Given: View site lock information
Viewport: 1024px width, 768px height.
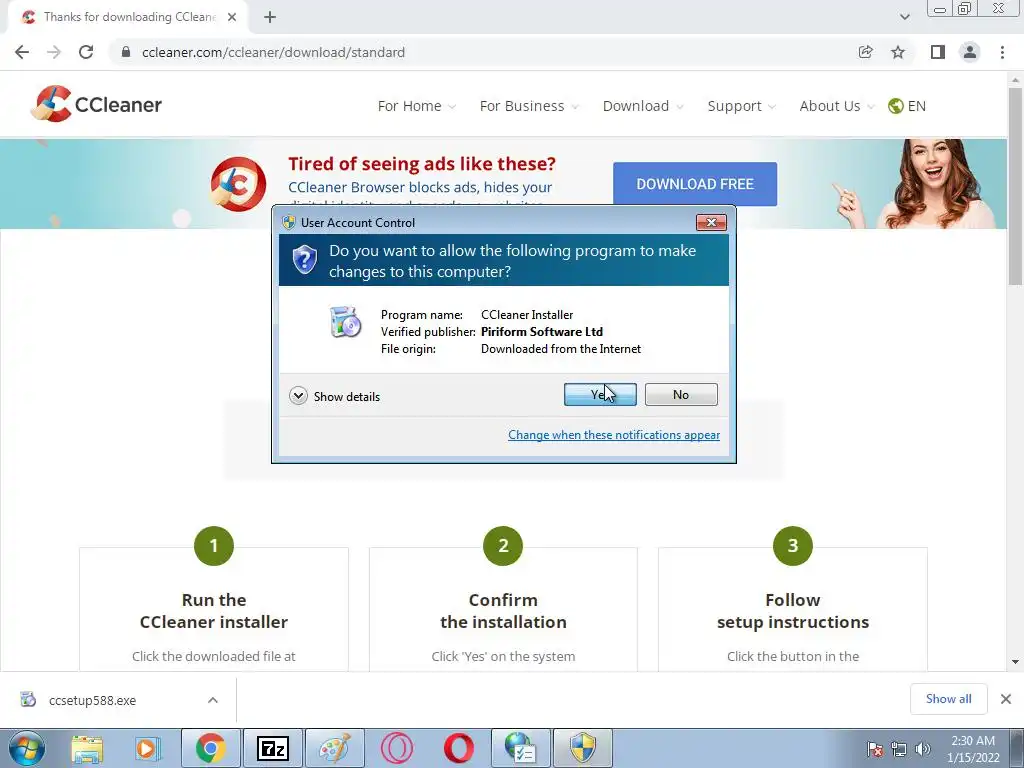Looking at the screenshot, I should [126, 52].
